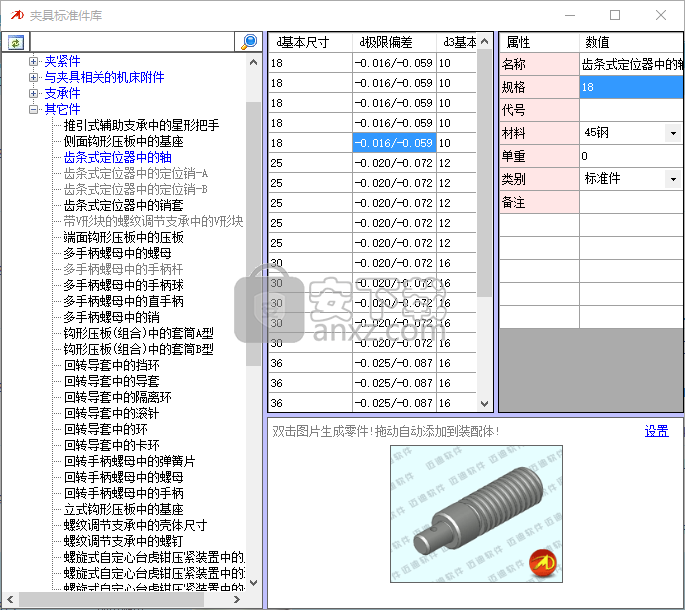Open the 材料 dropdown showing 45钢
This screenshot has height=610, width=685.
pyautogui.click(x=673, y=133)
